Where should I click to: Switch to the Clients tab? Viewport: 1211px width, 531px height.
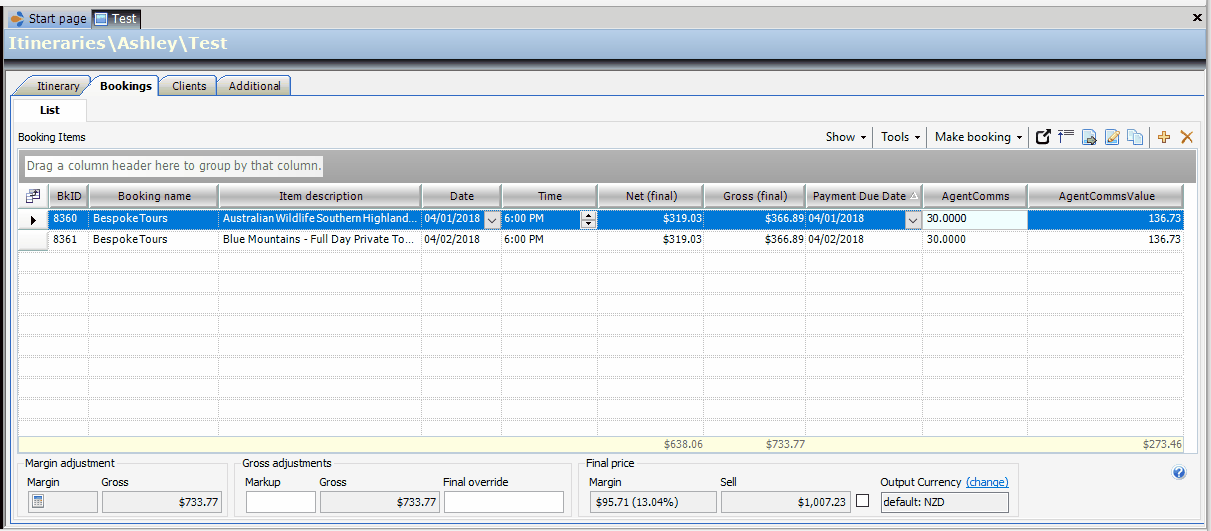pos(189,86)
